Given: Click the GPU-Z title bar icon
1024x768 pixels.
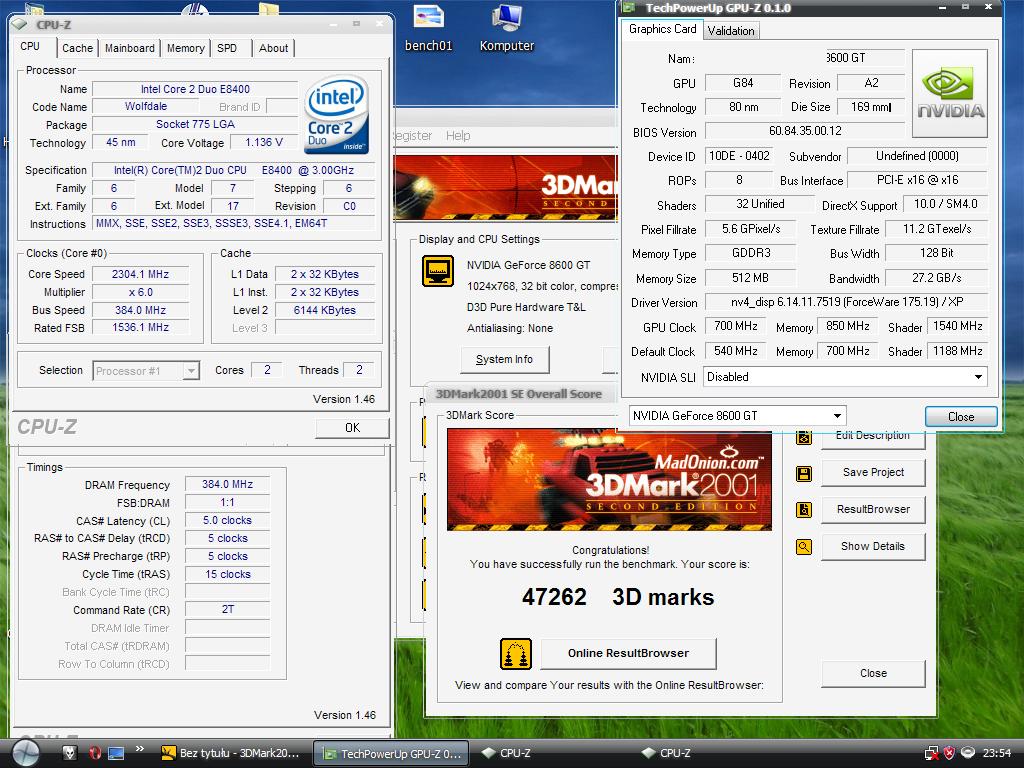Looking at the screenshot, I should (x=630, y=7).
